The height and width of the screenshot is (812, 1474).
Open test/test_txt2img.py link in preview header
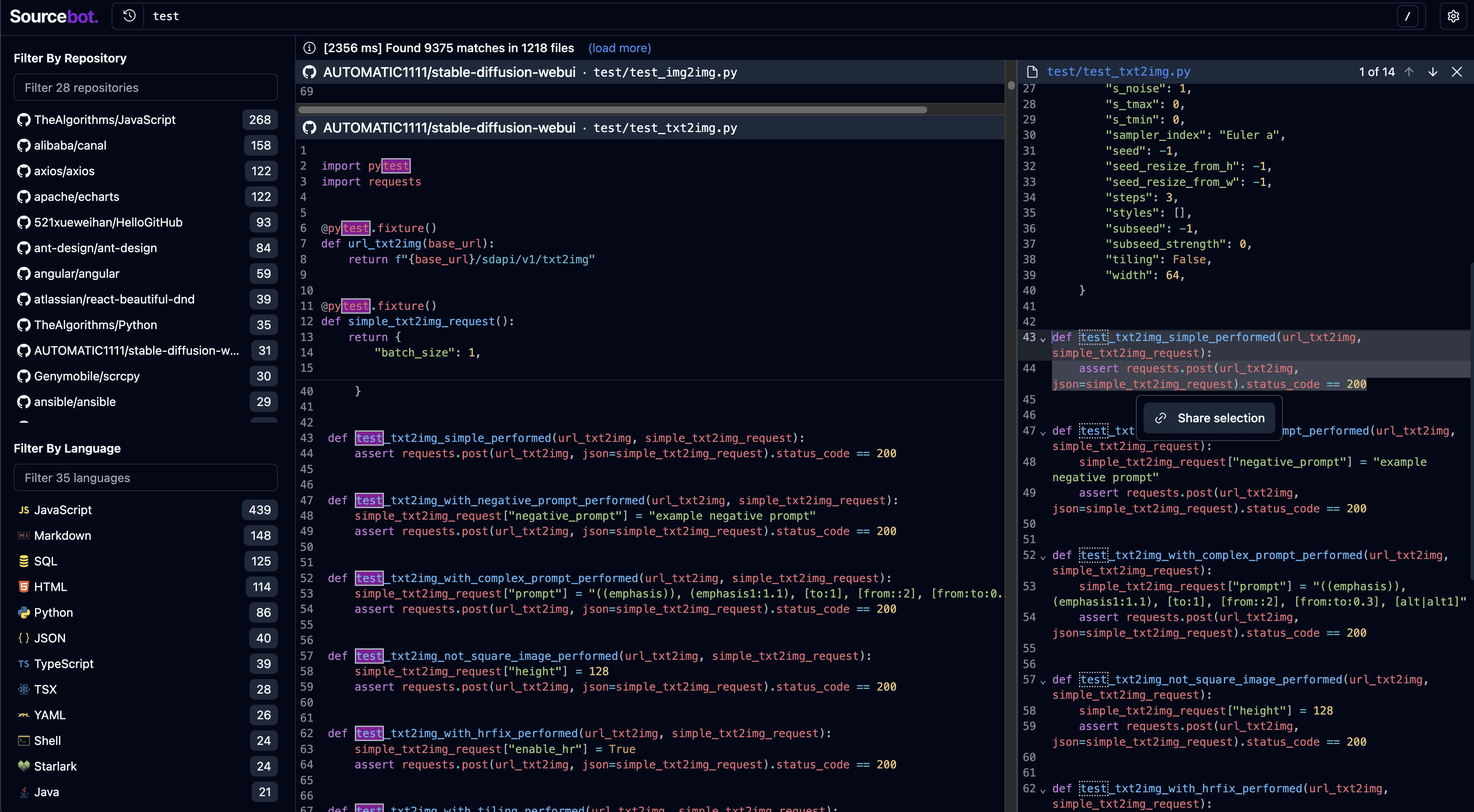tap(1118, 71)
